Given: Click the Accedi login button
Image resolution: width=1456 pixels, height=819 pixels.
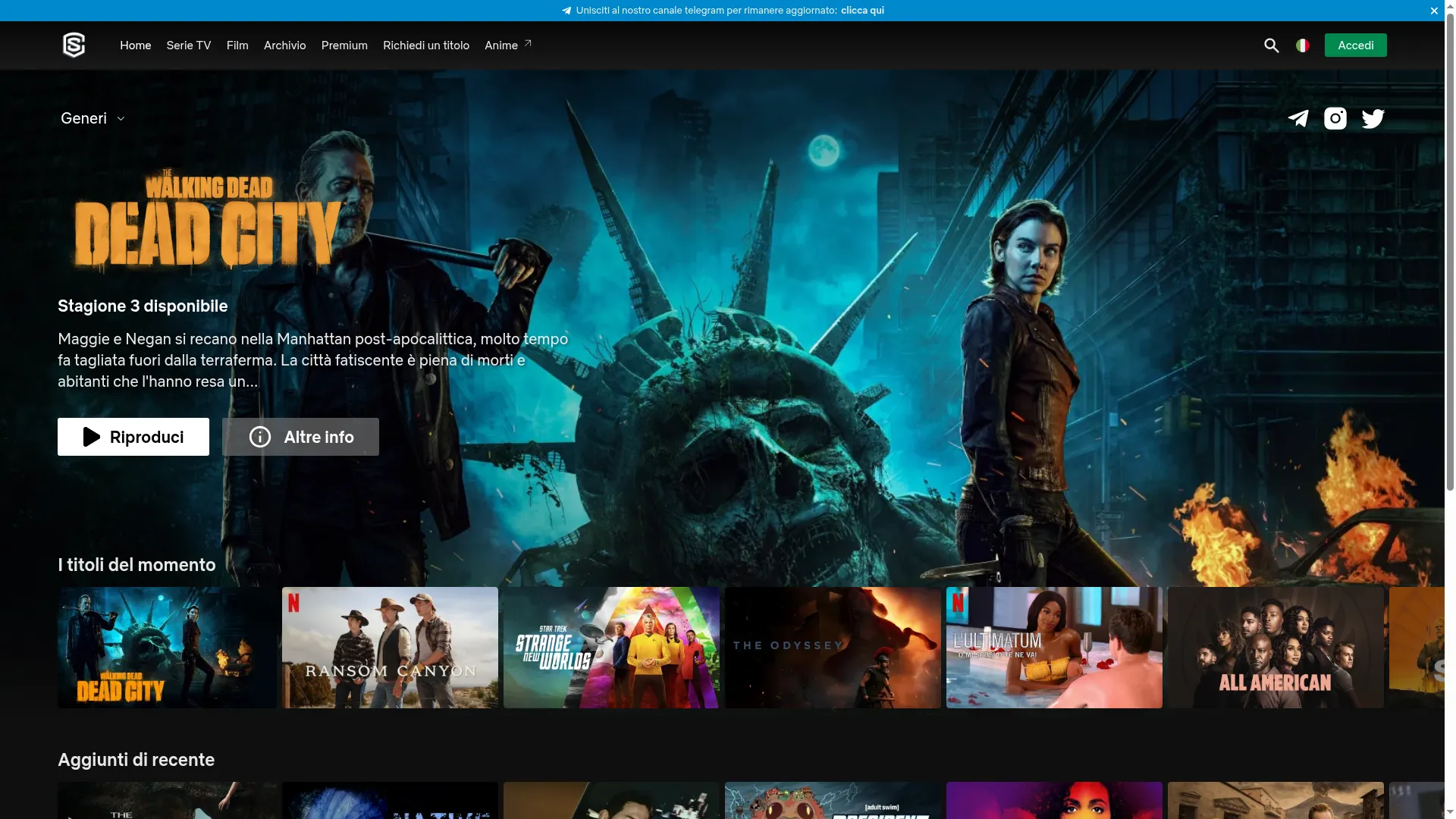Looking at the screenshot, I should [1356, 45].
